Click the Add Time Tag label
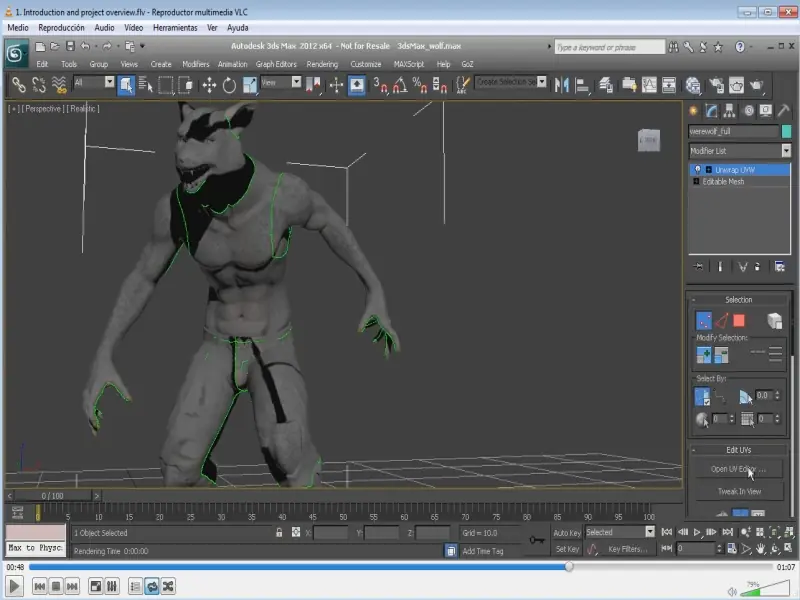Image resolution: width=800 pixels, height=600 pixels. [483, 551]
